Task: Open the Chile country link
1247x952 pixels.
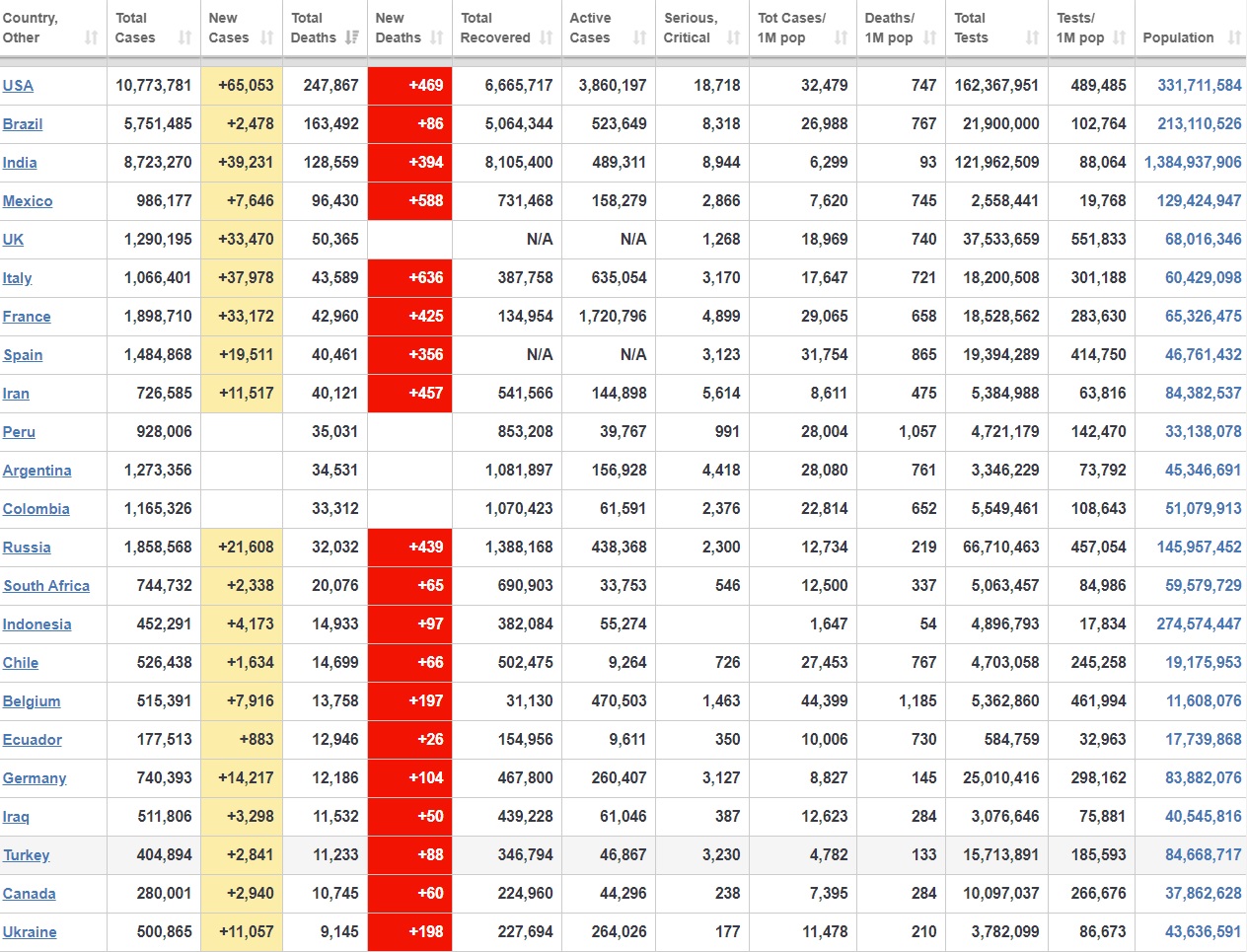Action: click(21, 663)
